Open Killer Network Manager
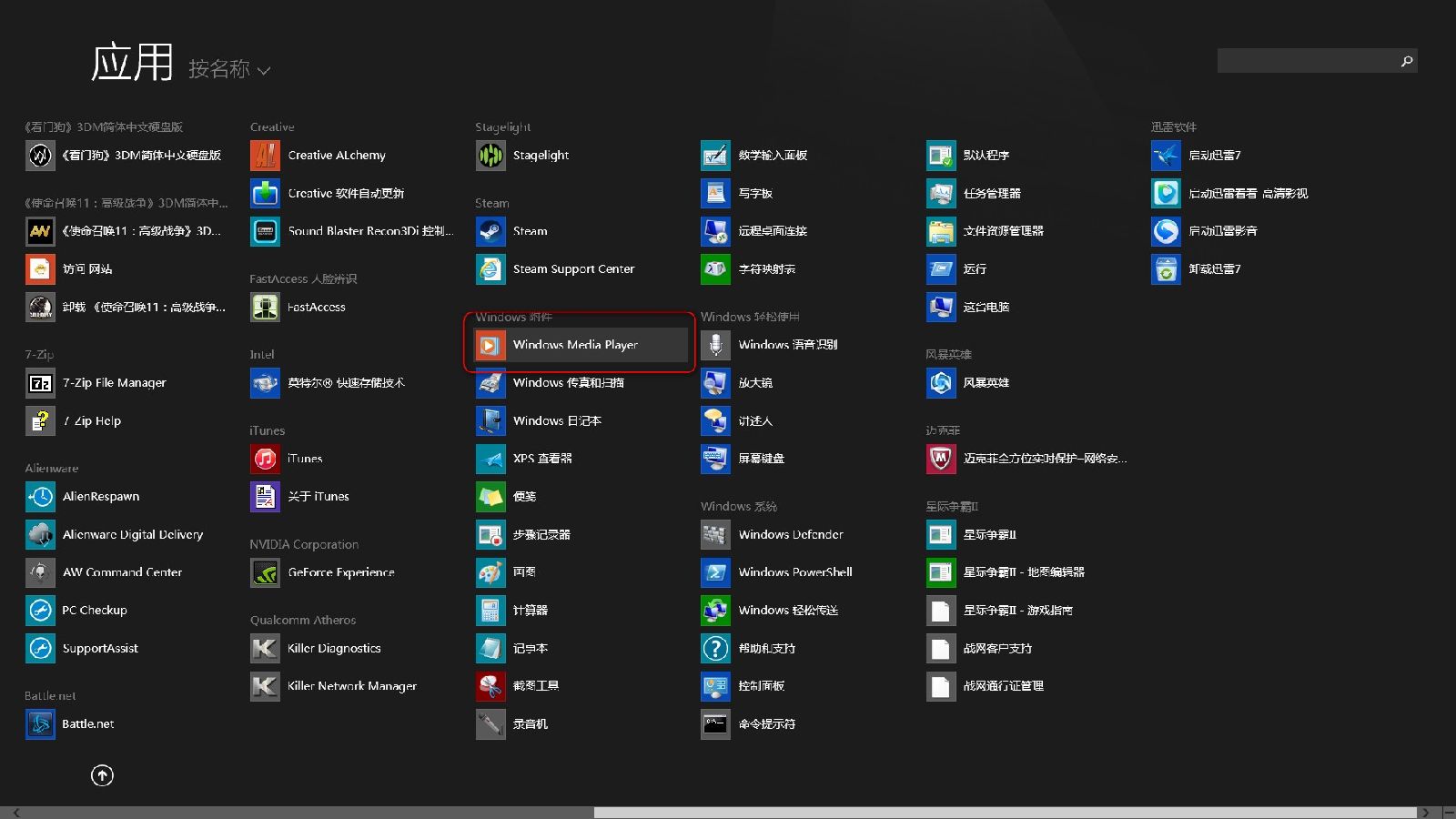1456x819 pixels. 334,686
